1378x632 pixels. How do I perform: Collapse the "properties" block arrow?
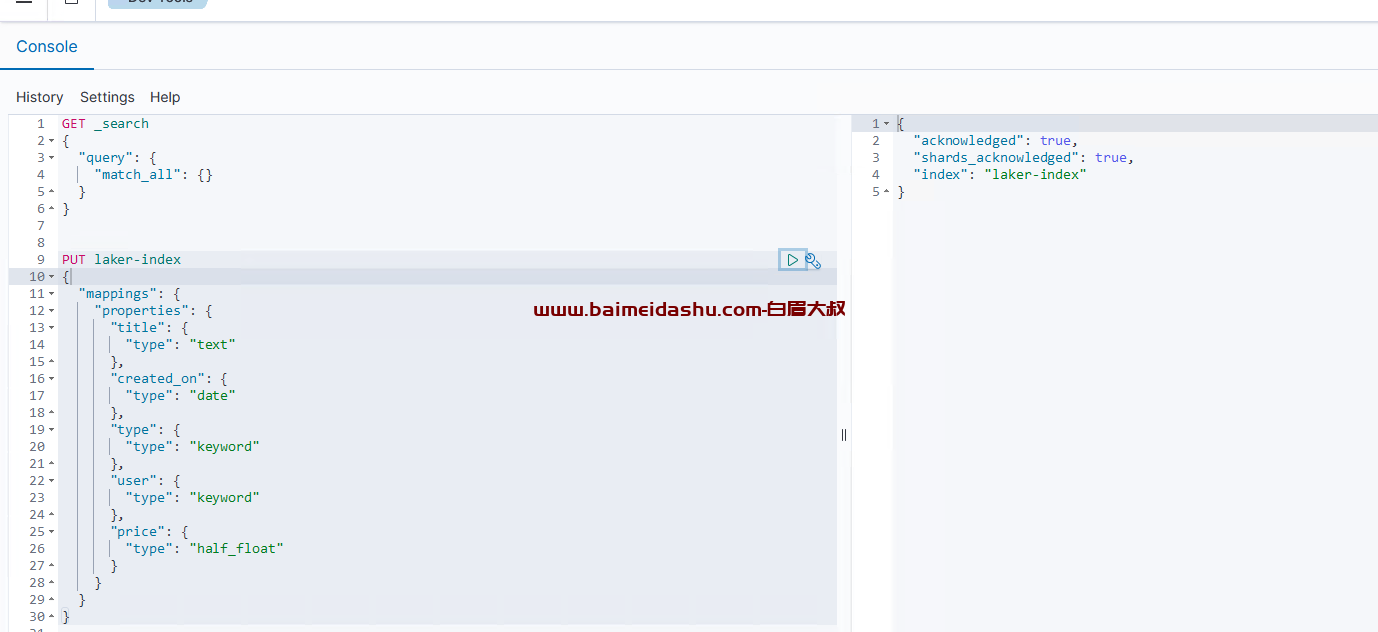pos(52,311)
